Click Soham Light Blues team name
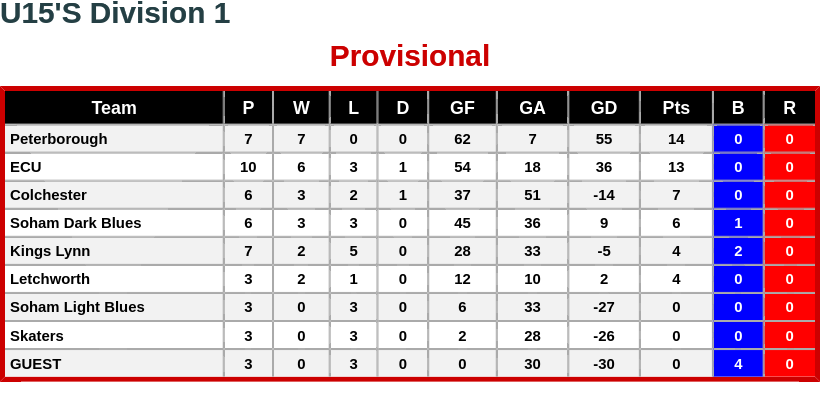Image resolution: width=820 pixels, height=400 pixels. point(77,307)
